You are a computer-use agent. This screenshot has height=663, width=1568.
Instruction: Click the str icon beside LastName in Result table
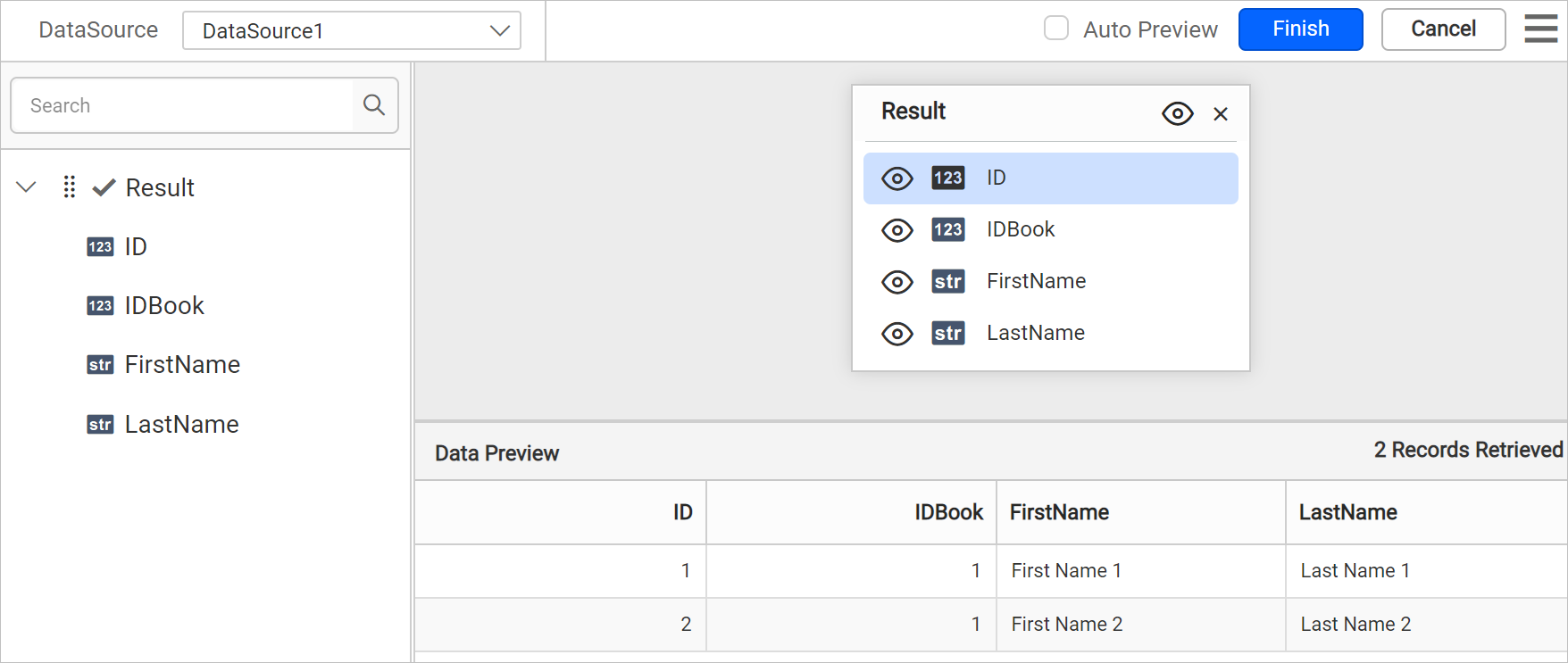pyautogui.click(x=947, y=333)
